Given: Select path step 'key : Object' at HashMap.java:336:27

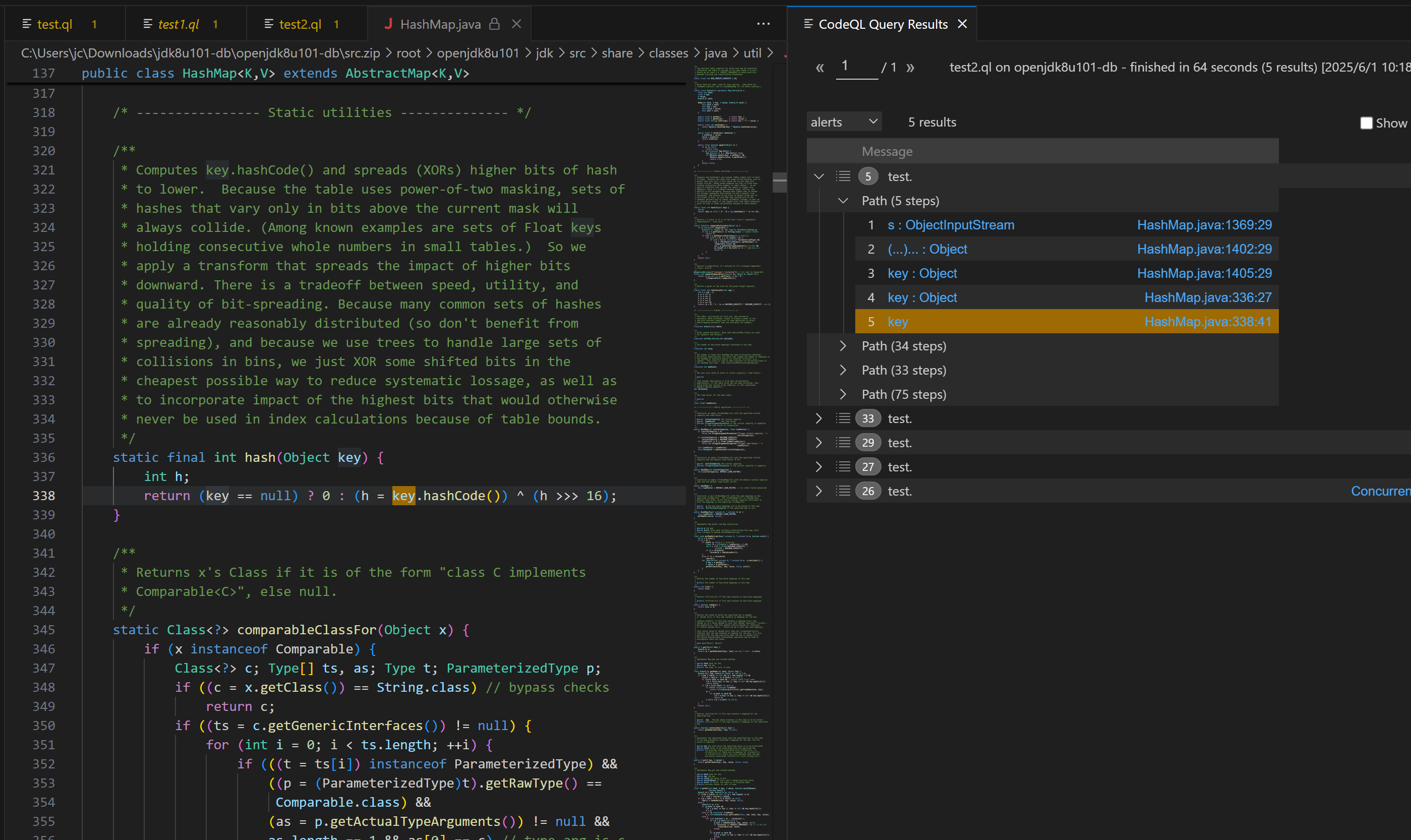Looking at the screenshot, I should click(922, 297).
